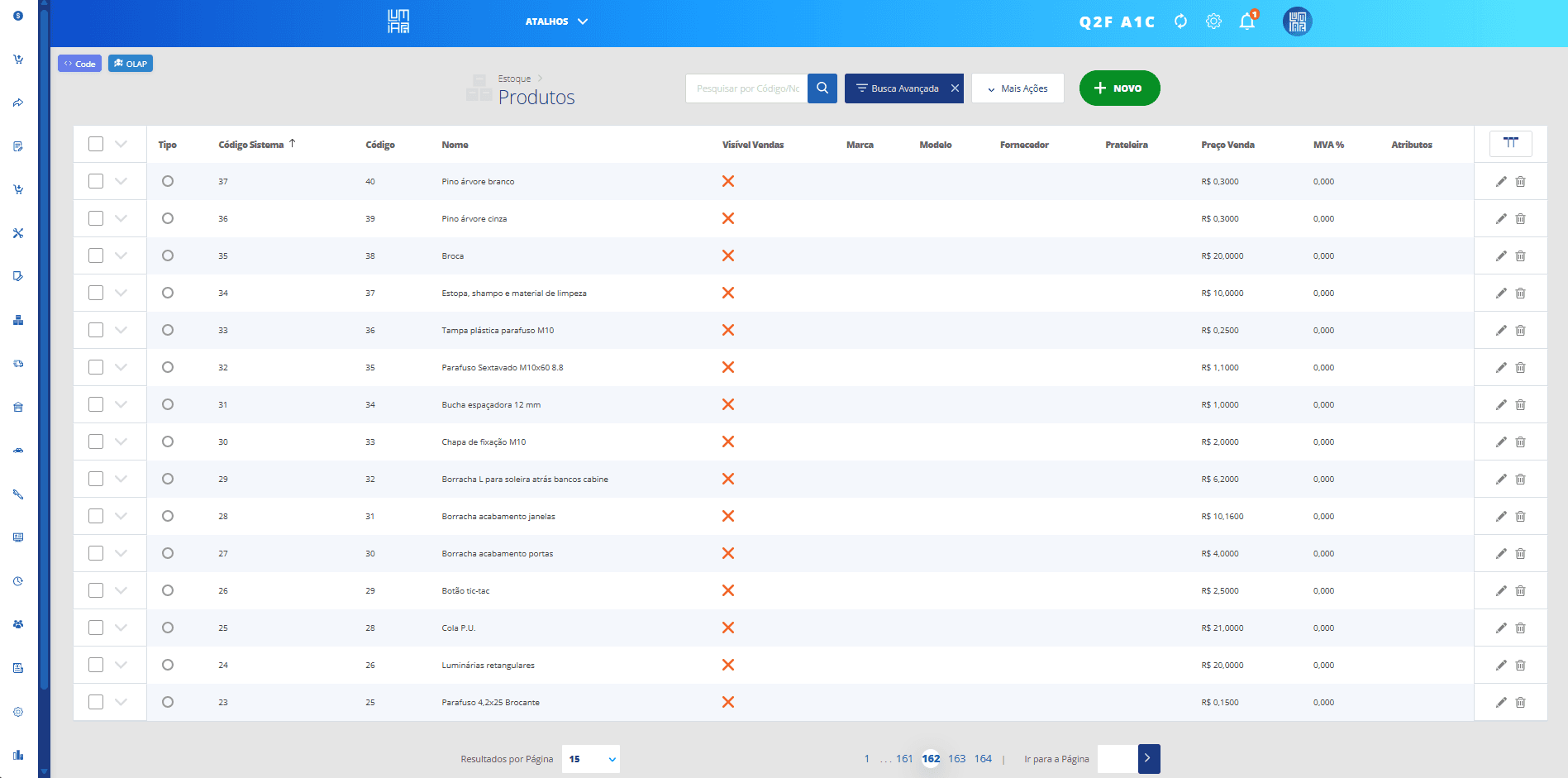Screen dimensions: 1568x778
Task: Click the stacked boxes inventory sidebar icon
Action: 18,320
